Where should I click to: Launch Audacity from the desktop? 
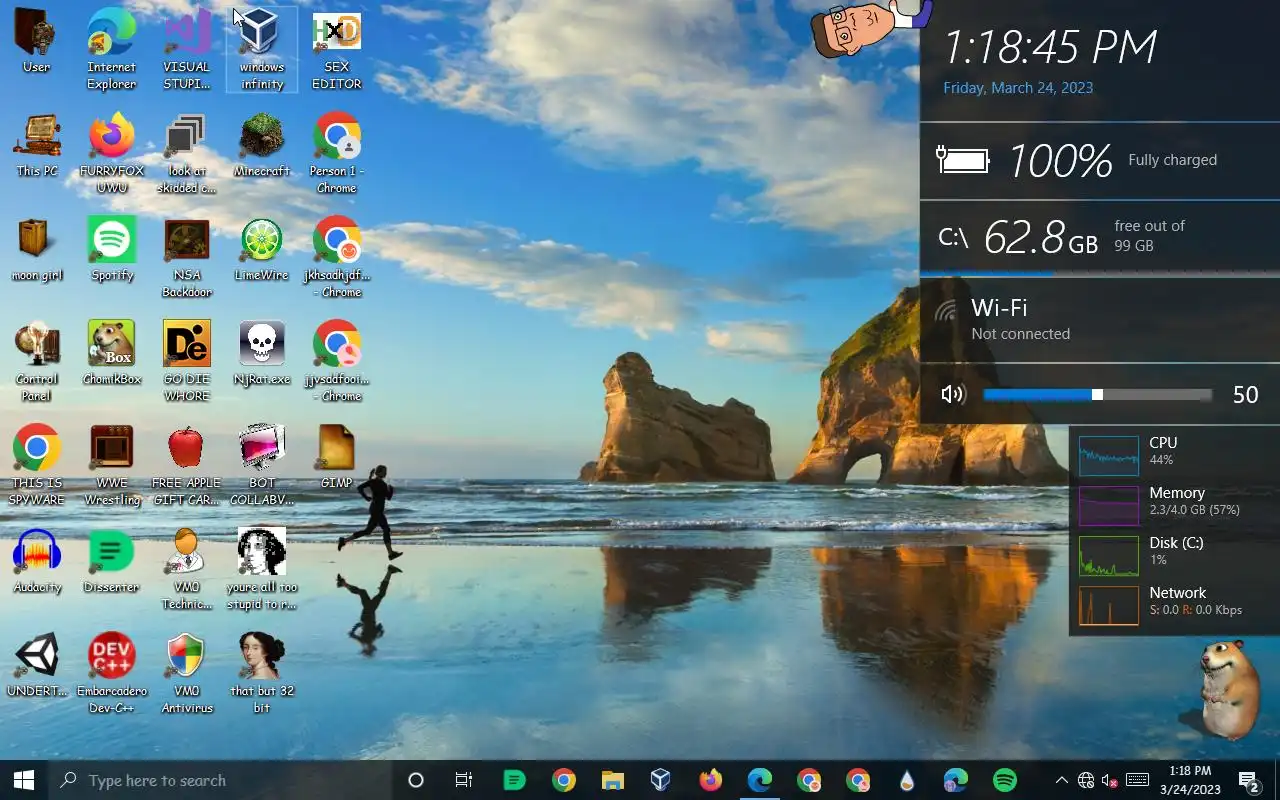pyautogui.click(x=37, y=561)
